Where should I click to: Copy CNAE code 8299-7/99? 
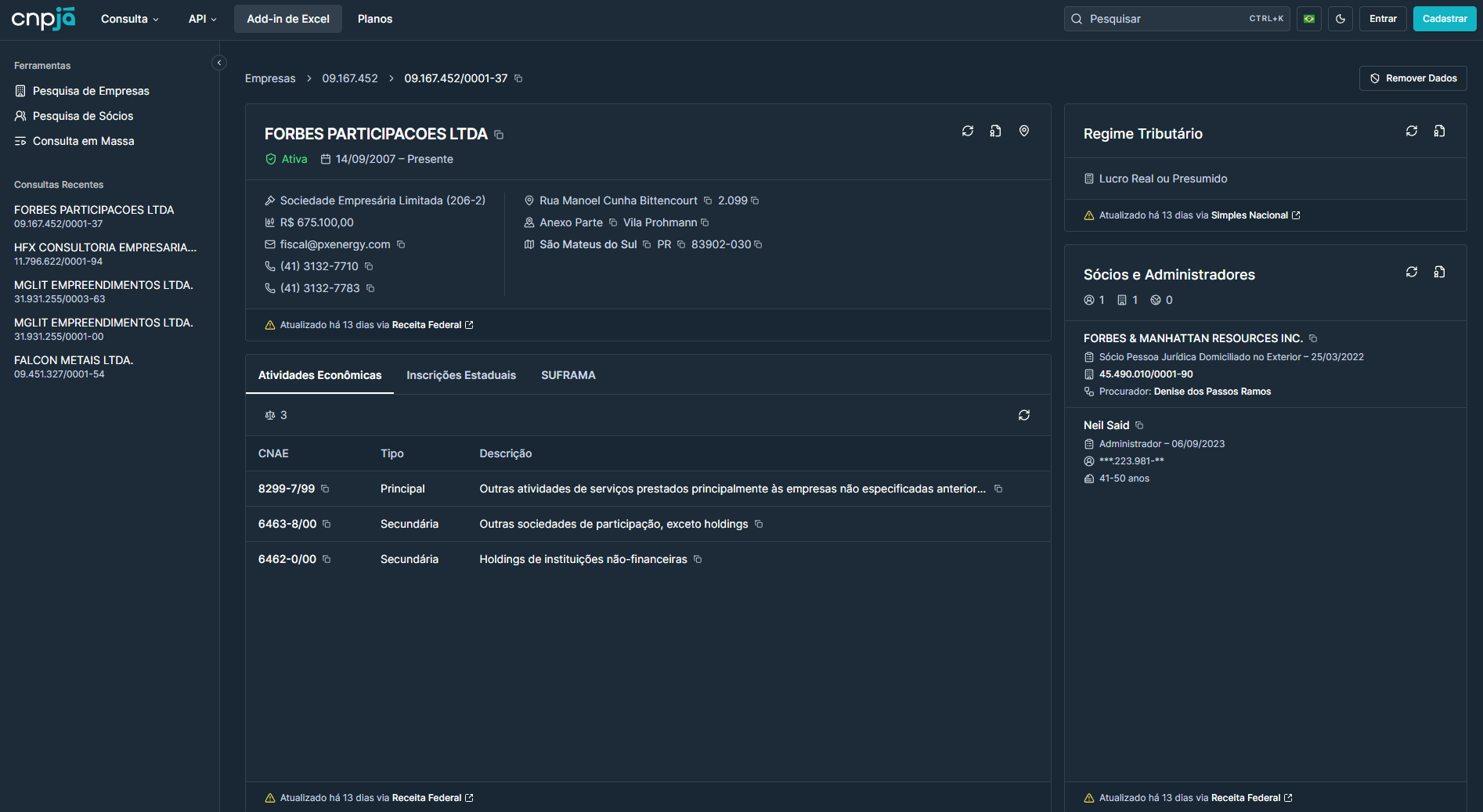coord(325,489)
